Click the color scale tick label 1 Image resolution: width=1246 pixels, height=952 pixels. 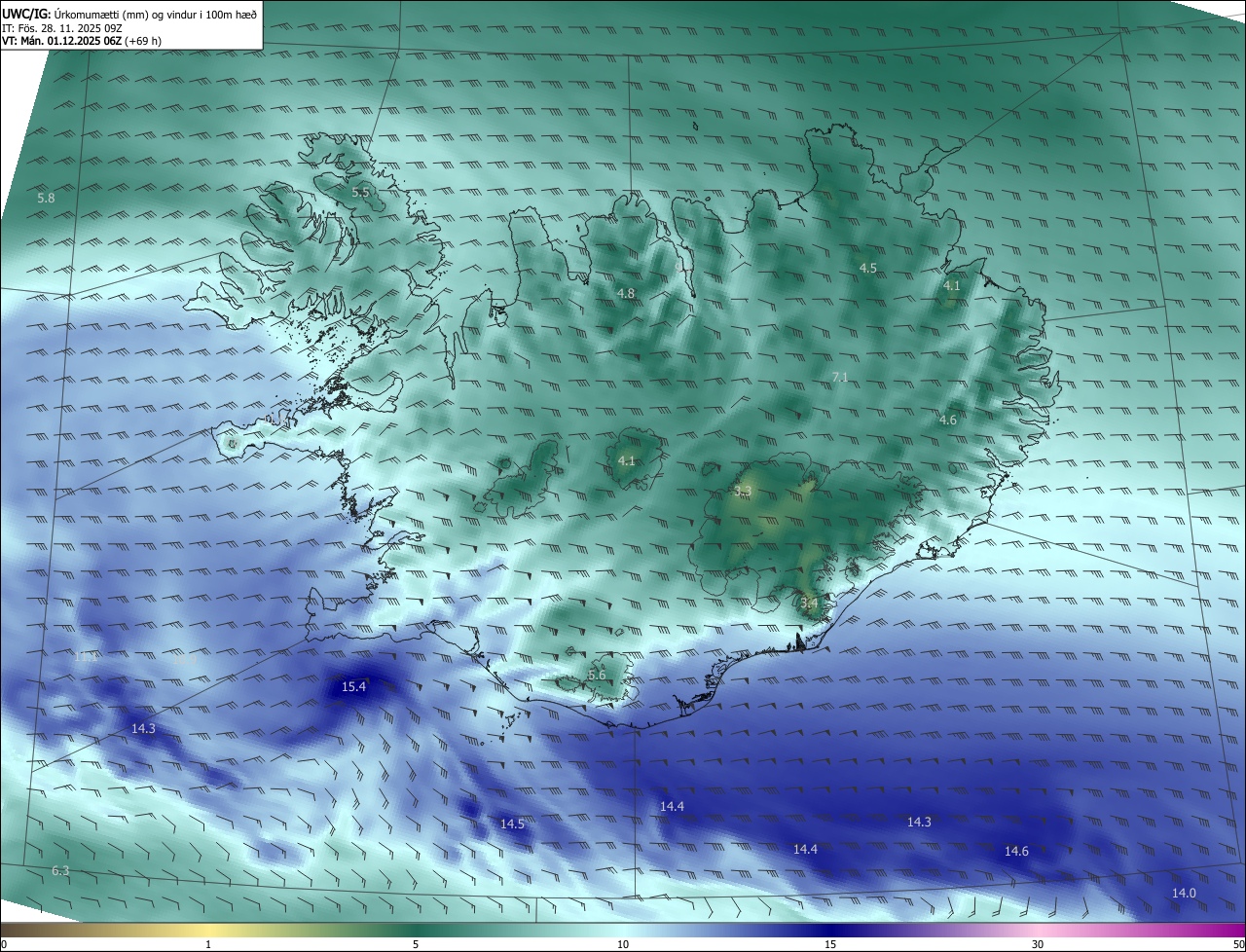click(208, 944)
